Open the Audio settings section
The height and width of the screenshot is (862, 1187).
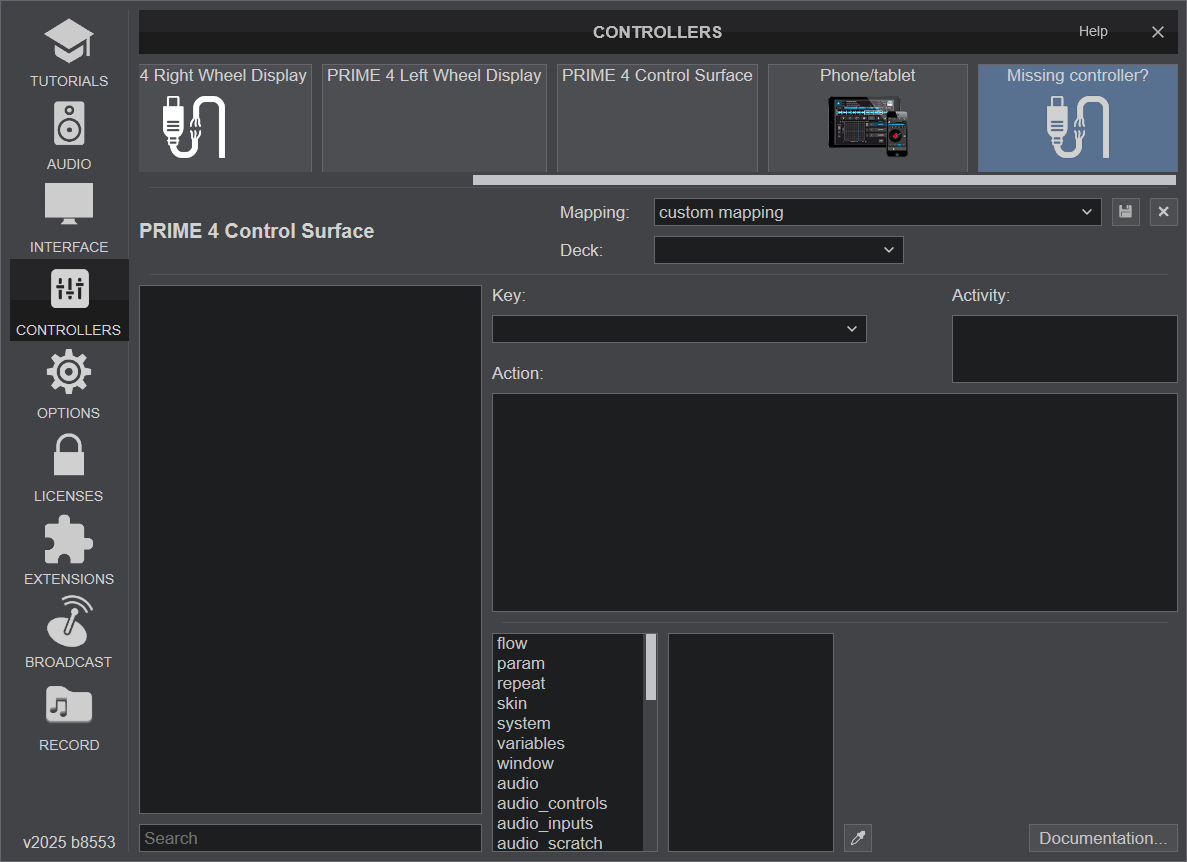coord(69,136)
